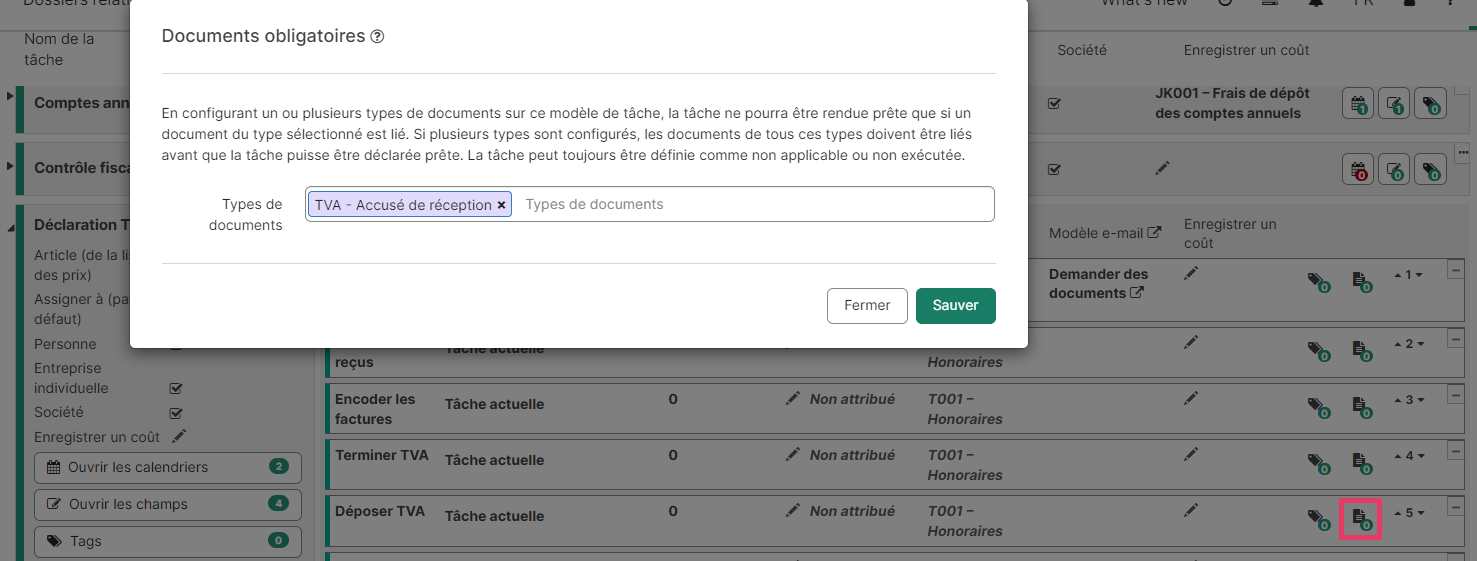Screen dimensions: 1477x561
Task: Open tags icon in the JK001 row
Action: point(1431,103)
